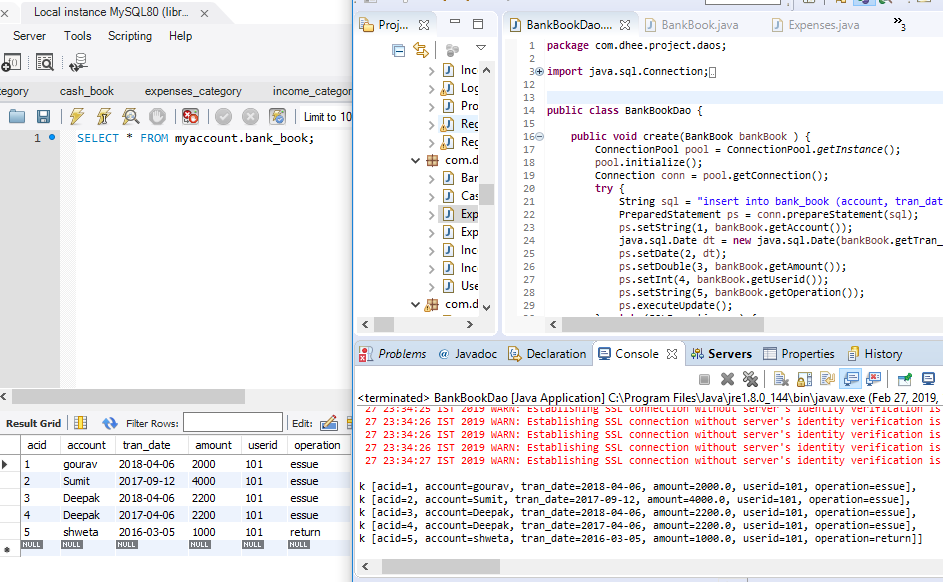
Task: Click the search table data icon
Action: click(45, 61)
